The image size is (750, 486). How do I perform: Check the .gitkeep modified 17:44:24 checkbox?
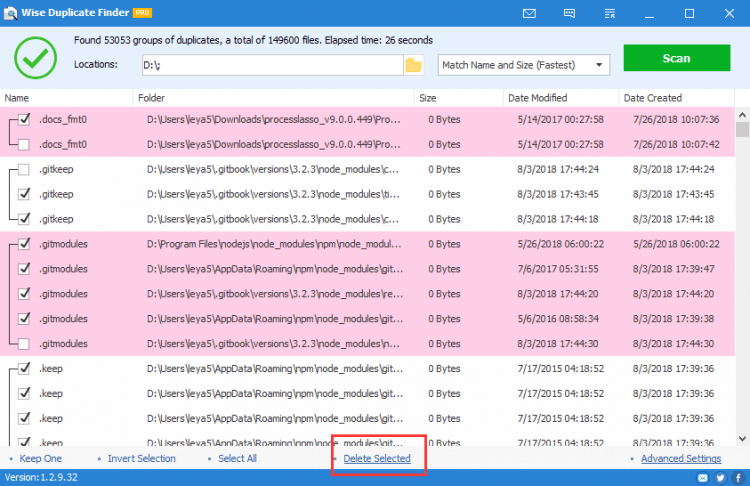click(x=24, y=169)
